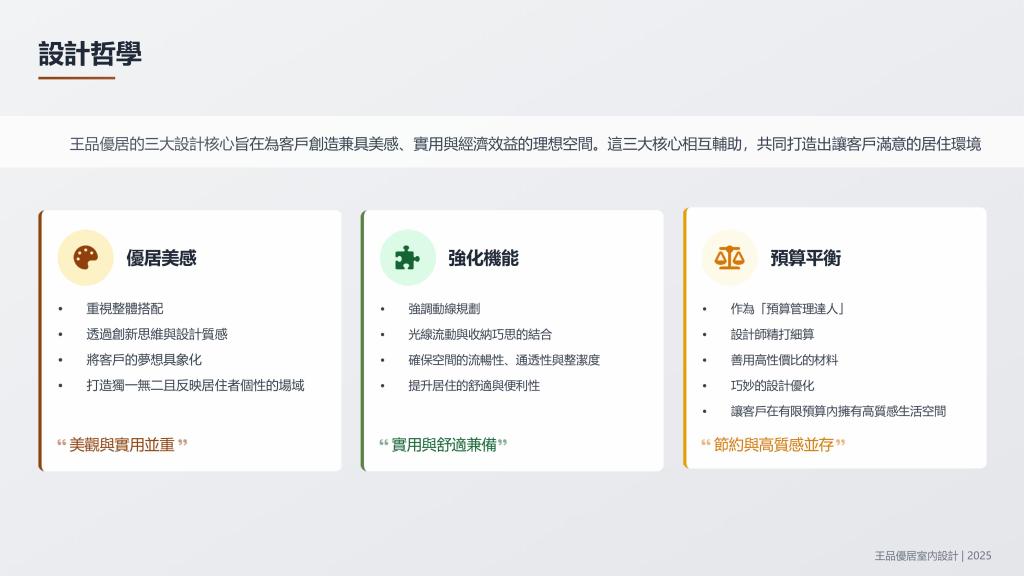Select the bullet 巧妙的設計優化
Screen dimensions: 1024x576
(x=772, y=385)
